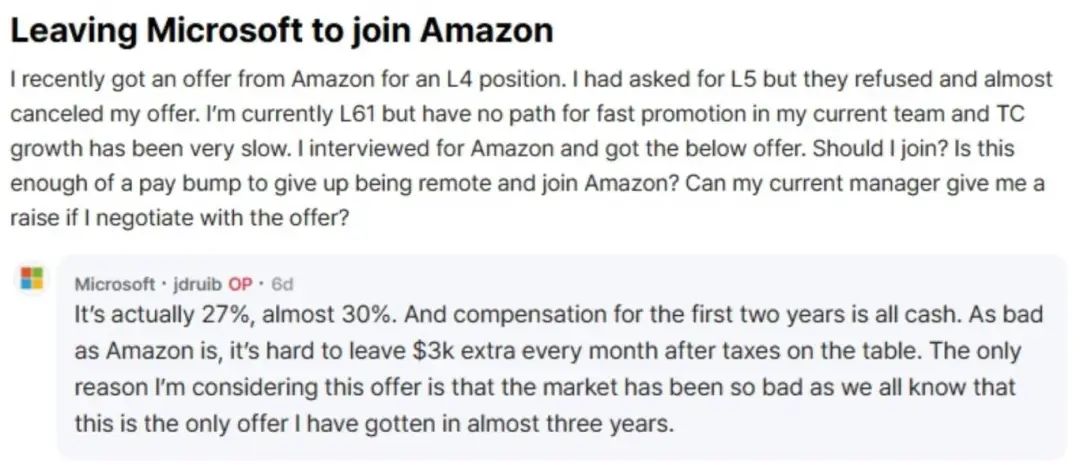Click the word 'raise' starting the last line

pyautogui.click(x=29, y=218)
